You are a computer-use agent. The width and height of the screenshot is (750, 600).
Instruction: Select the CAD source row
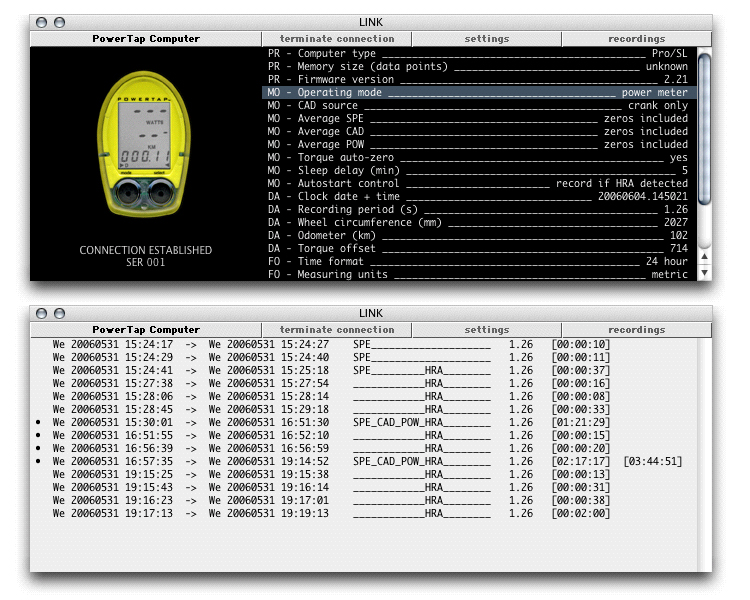tap(479, 105)
